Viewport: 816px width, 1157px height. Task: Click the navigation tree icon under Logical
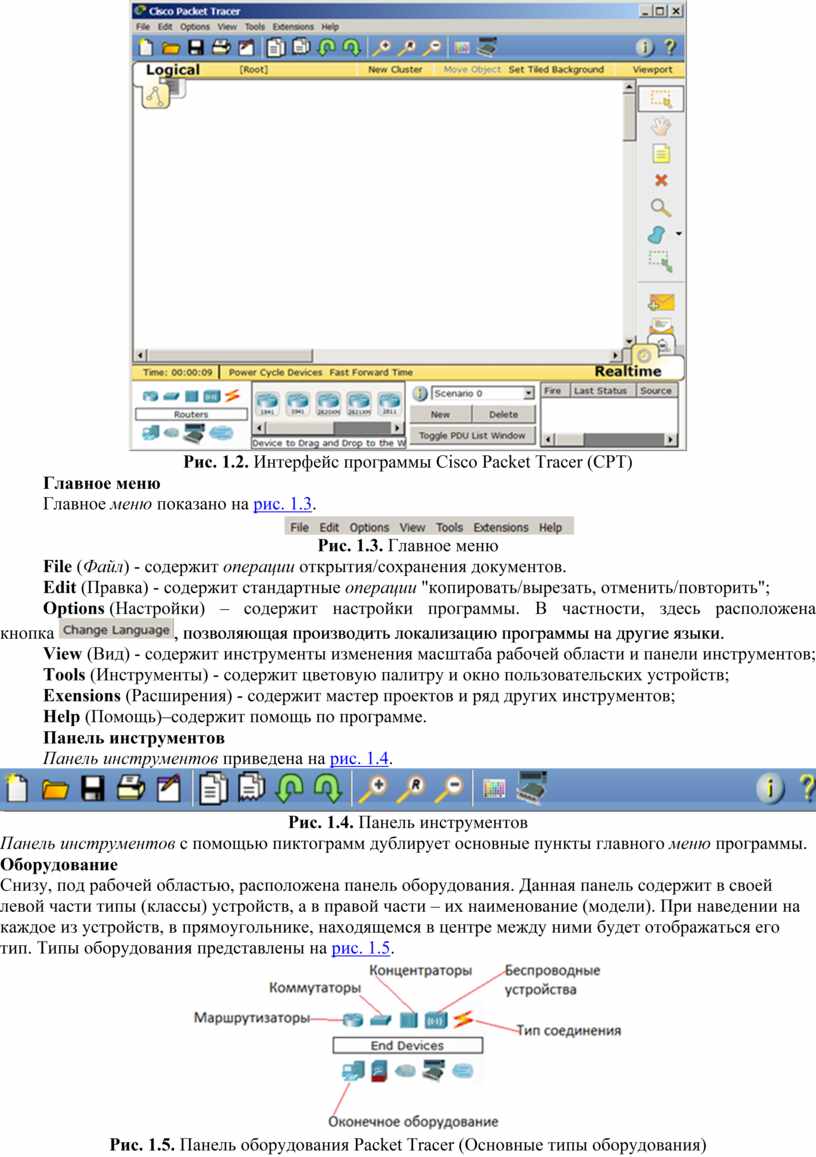[154, 96]
